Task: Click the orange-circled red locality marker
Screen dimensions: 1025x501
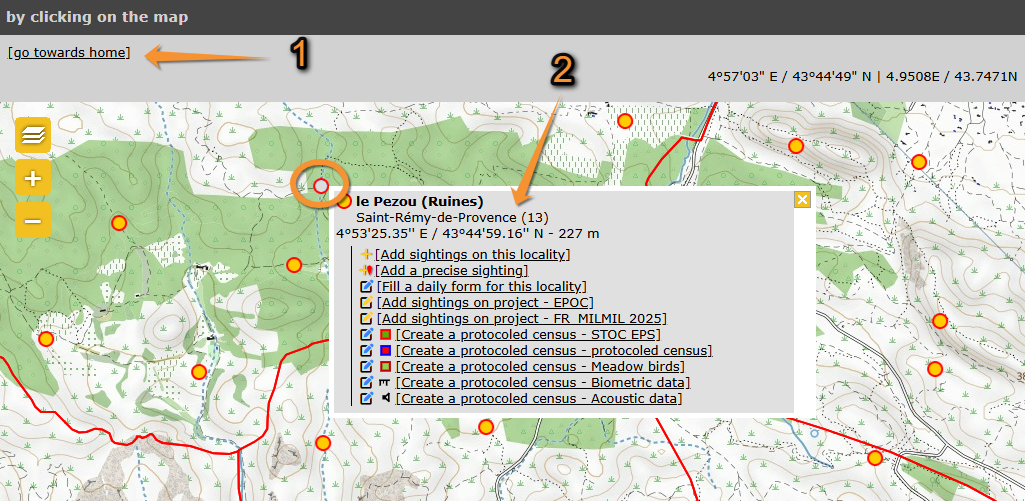Action: (x=320, y=185)
